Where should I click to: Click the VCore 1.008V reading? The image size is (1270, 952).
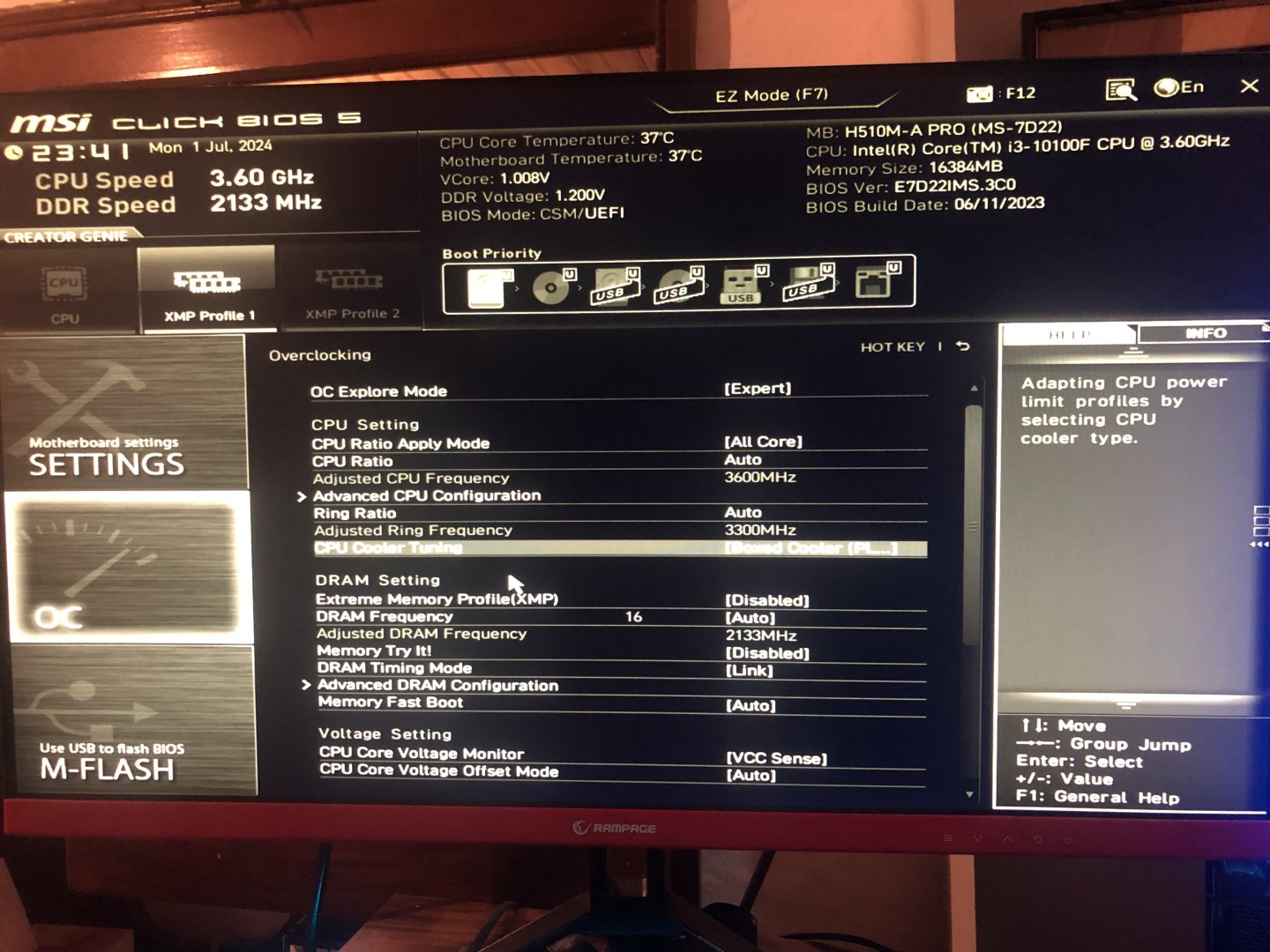click(495, 178)
